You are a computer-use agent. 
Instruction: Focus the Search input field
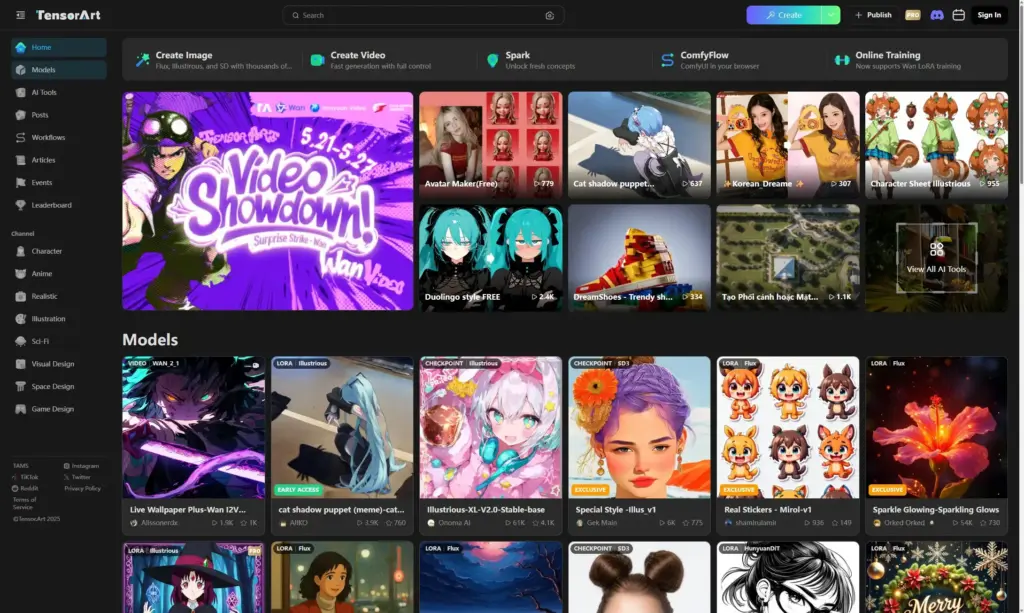423,15
